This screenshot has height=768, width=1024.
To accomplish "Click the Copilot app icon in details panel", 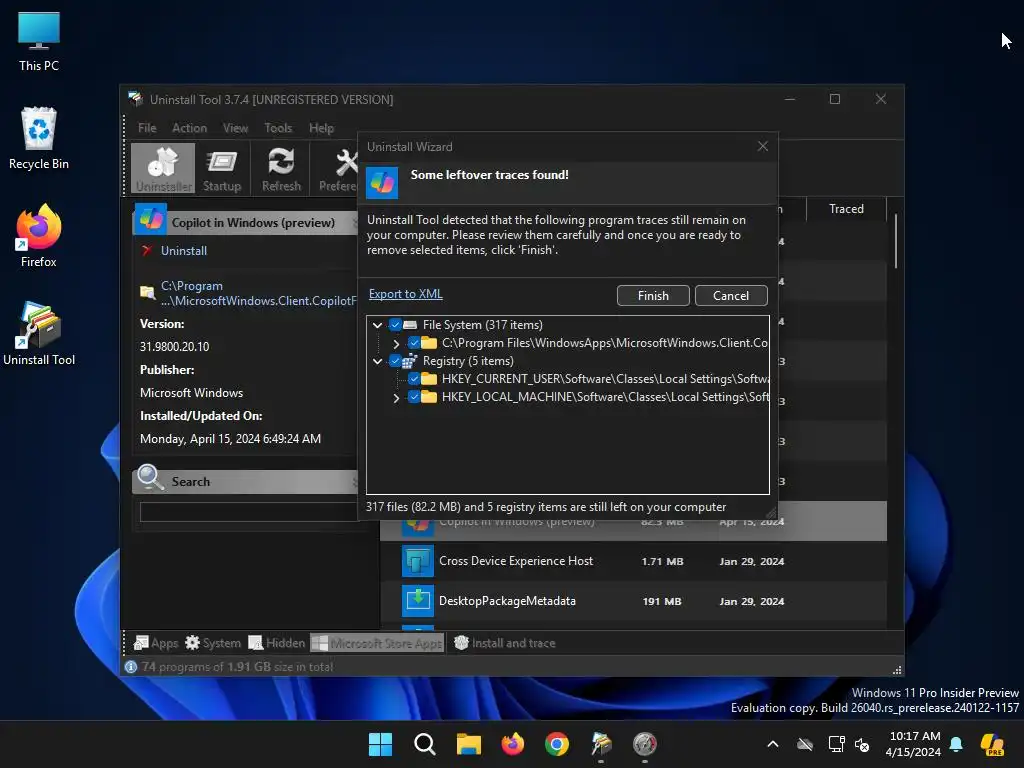I will coord(151,219).
